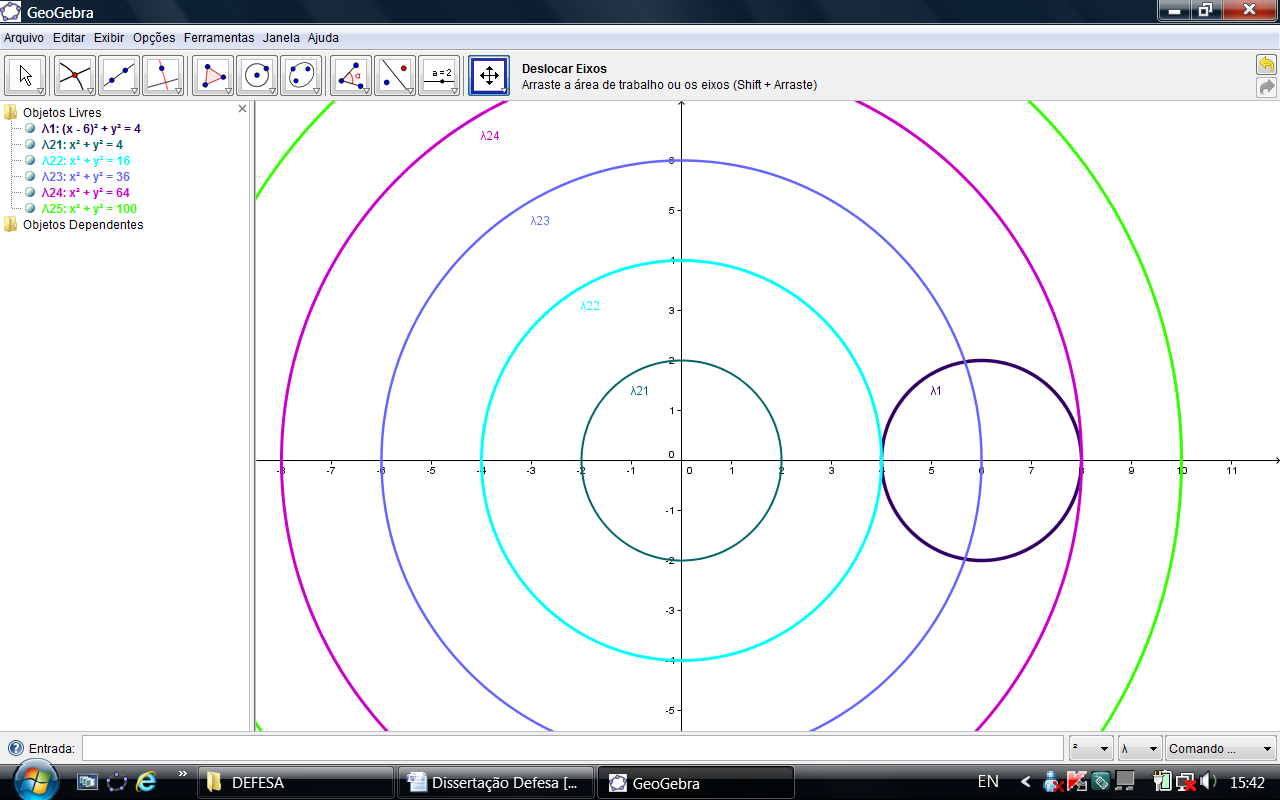
Task: Toggle visibility of λ1 circle object
Action: coord(31,129)
